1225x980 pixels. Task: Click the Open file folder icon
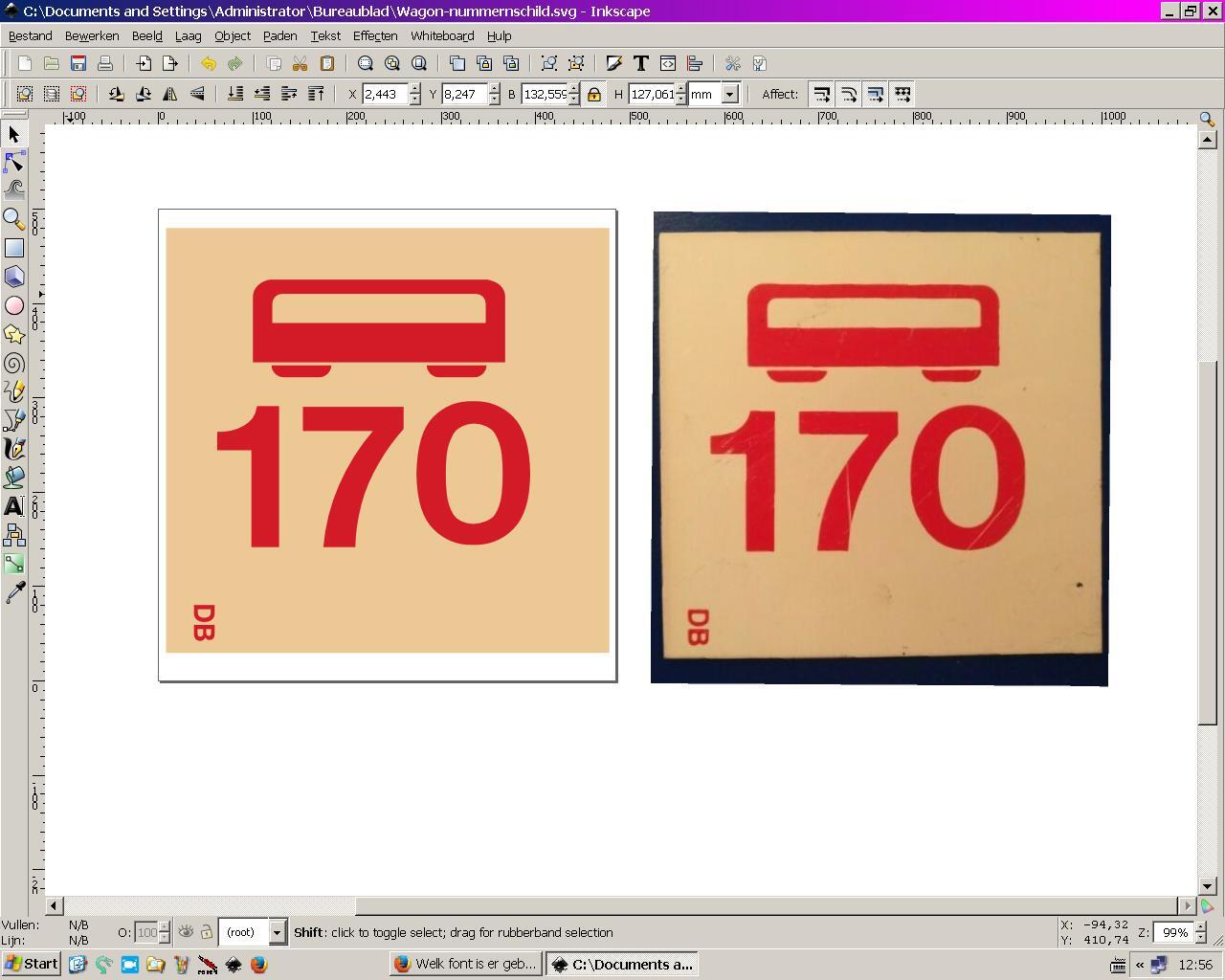[x=52, y=63]
